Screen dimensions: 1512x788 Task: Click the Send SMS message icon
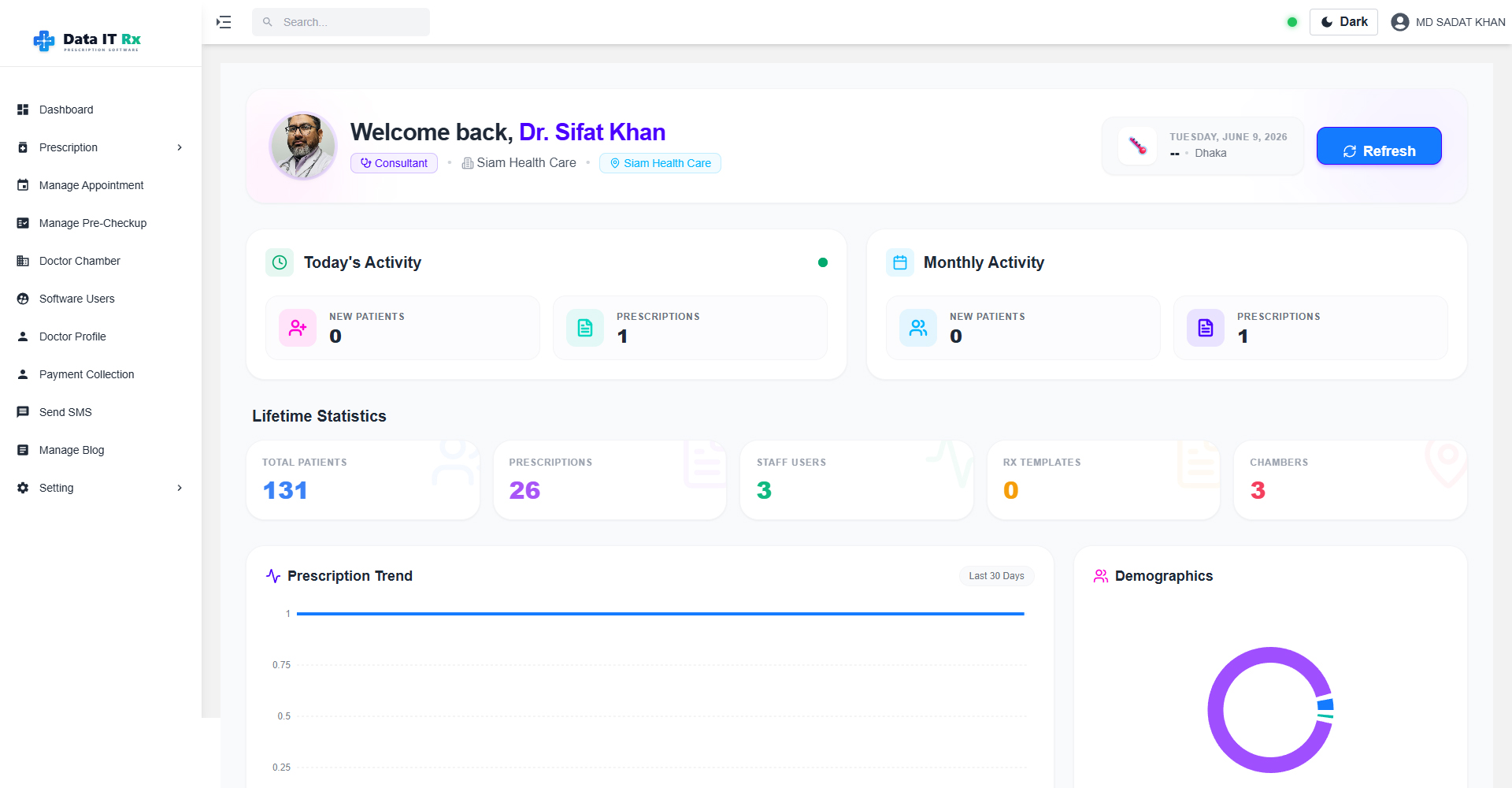(23, 412)
